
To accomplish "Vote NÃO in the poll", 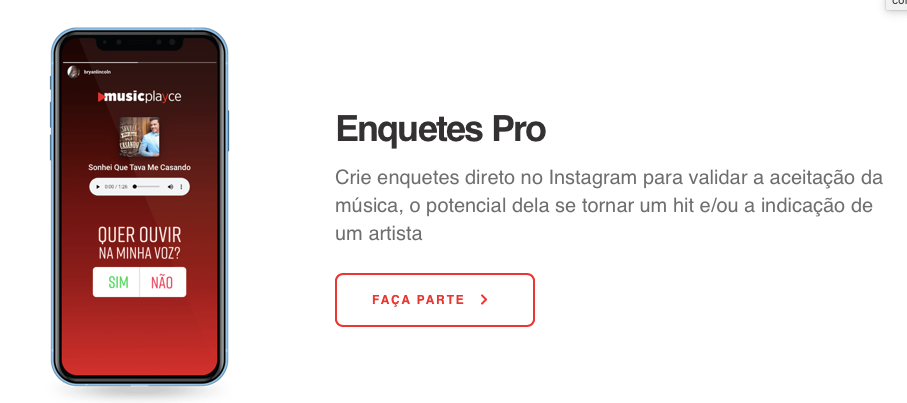I will 163,282.
